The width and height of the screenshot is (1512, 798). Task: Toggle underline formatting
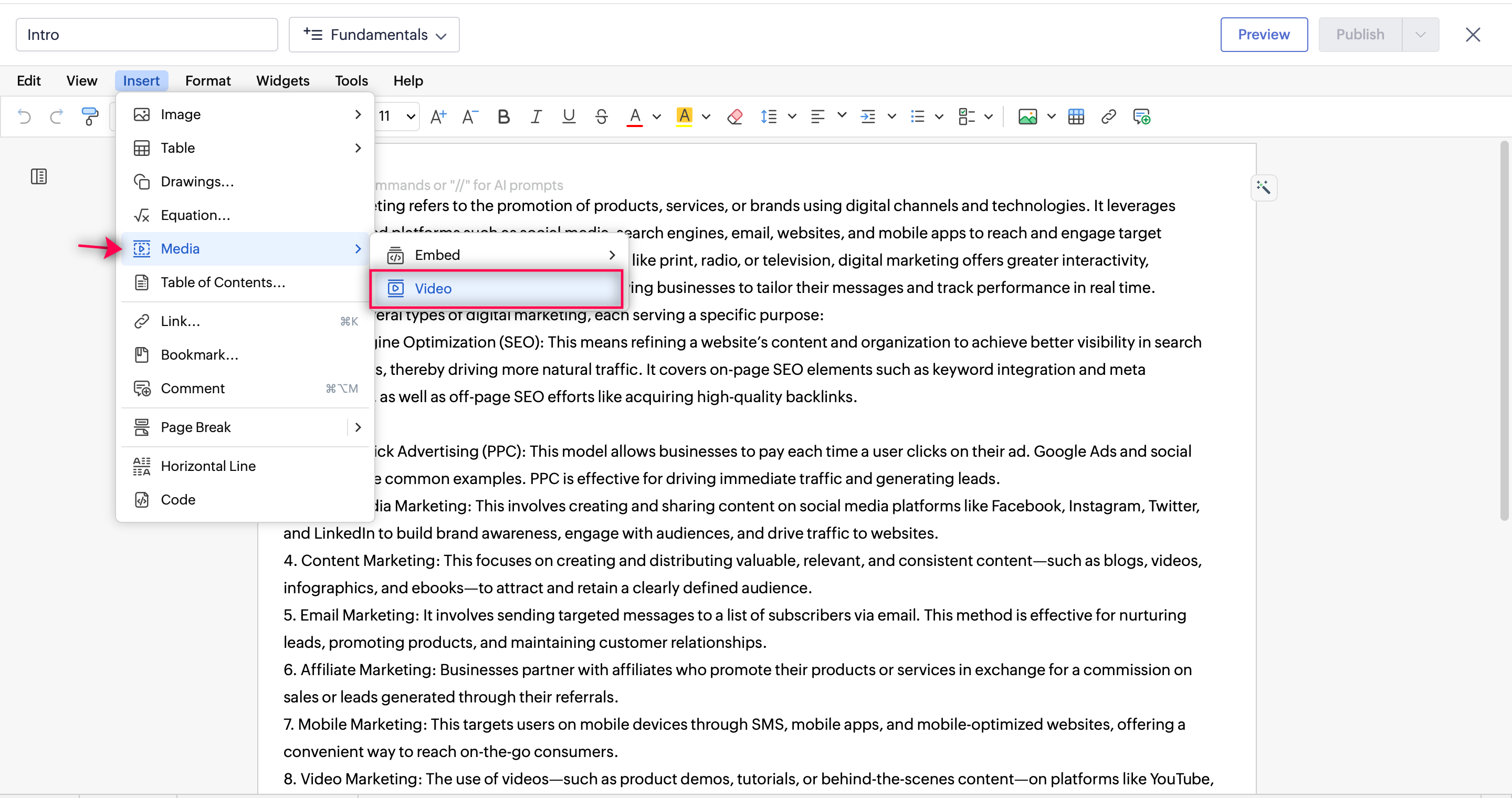pos(568,117)
